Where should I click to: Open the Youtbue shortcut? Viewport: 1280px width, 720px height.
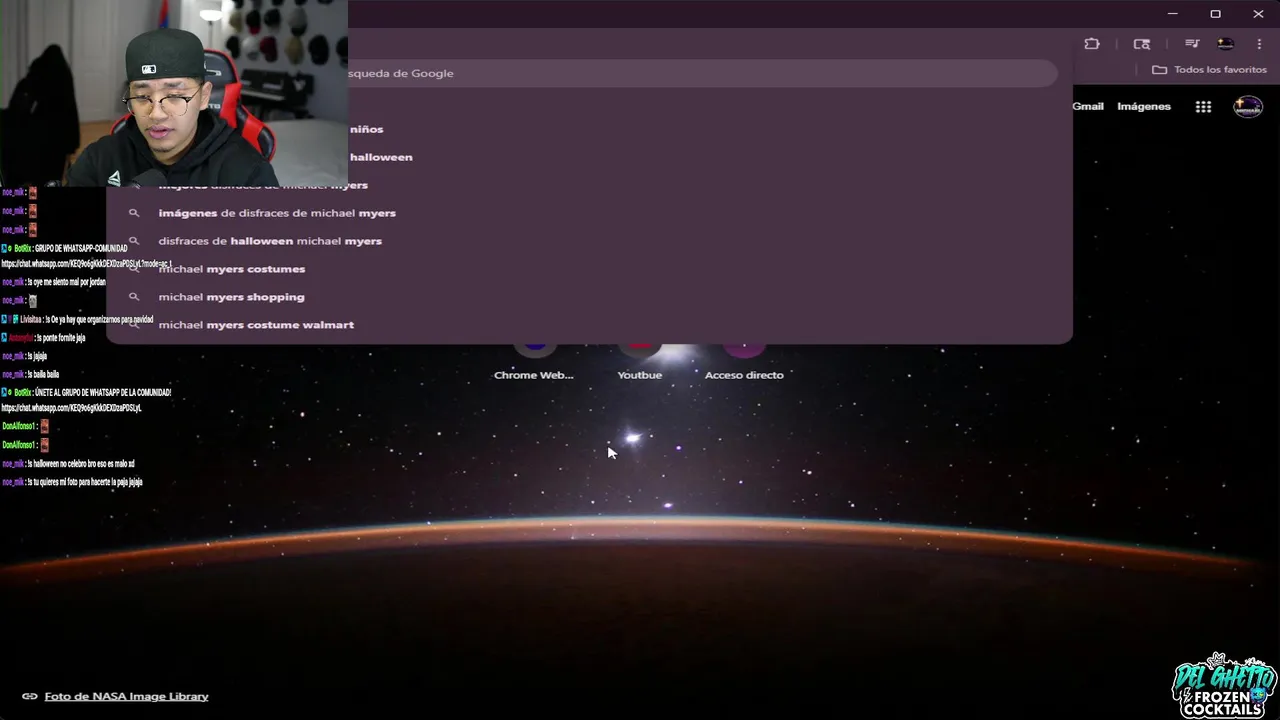[x=640, y=362]
